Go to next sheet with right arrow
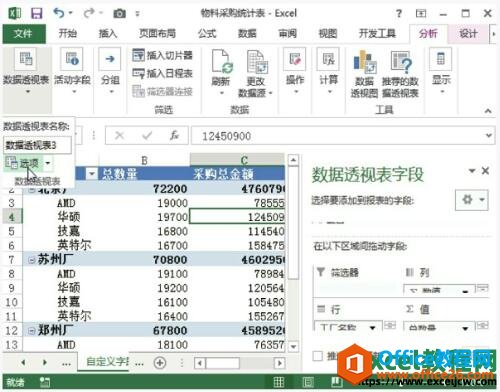Screen dimensions: 500x392 (45, 362)
